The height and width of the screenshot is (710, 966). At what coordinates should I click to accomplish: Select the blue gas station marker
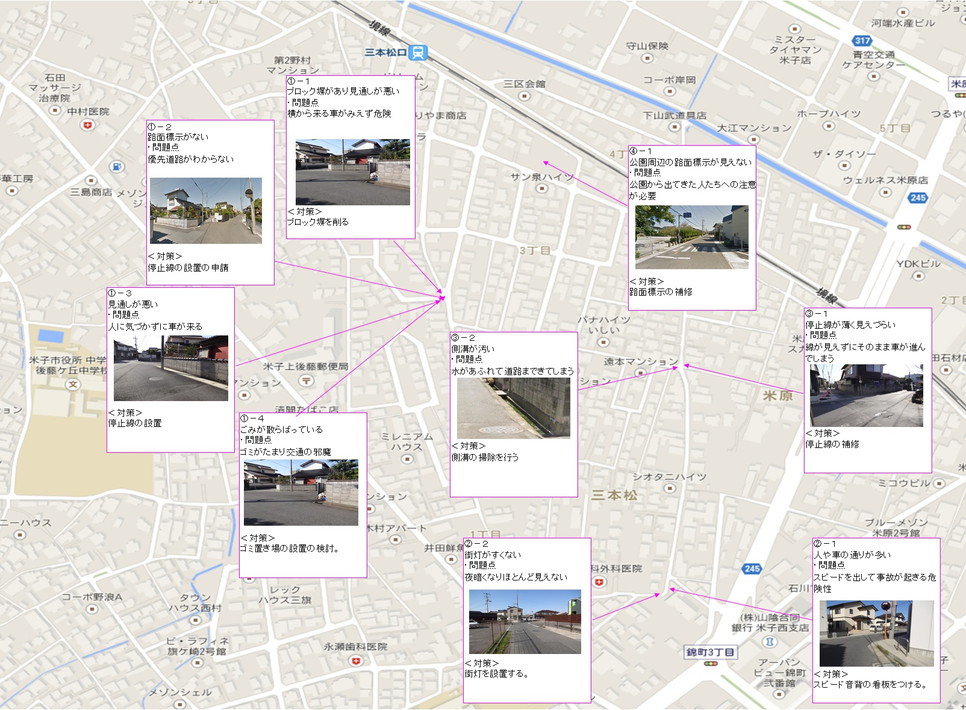click(119, 166)
